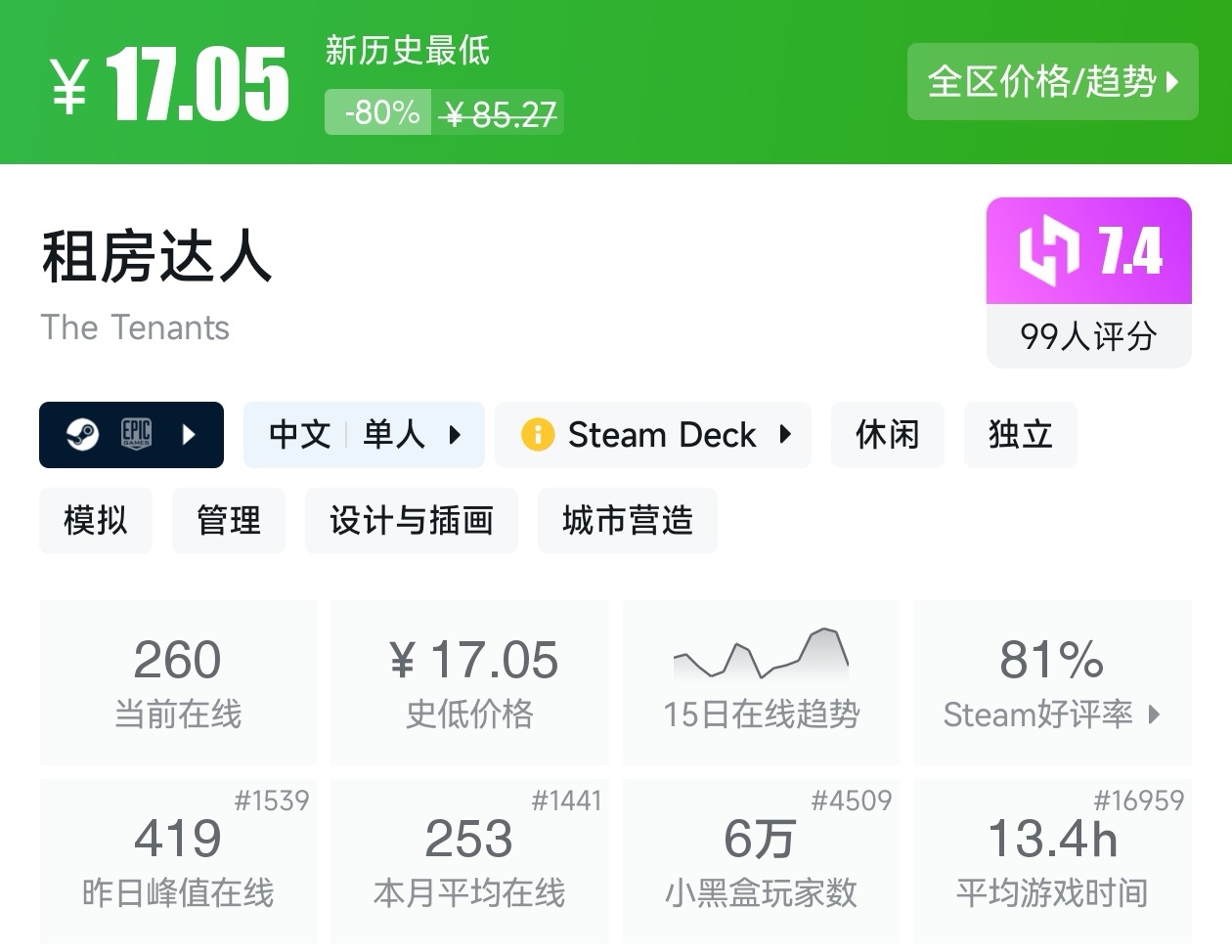Click the 模拟 genre tag
1232x952 pixels.
pos(96,520)
